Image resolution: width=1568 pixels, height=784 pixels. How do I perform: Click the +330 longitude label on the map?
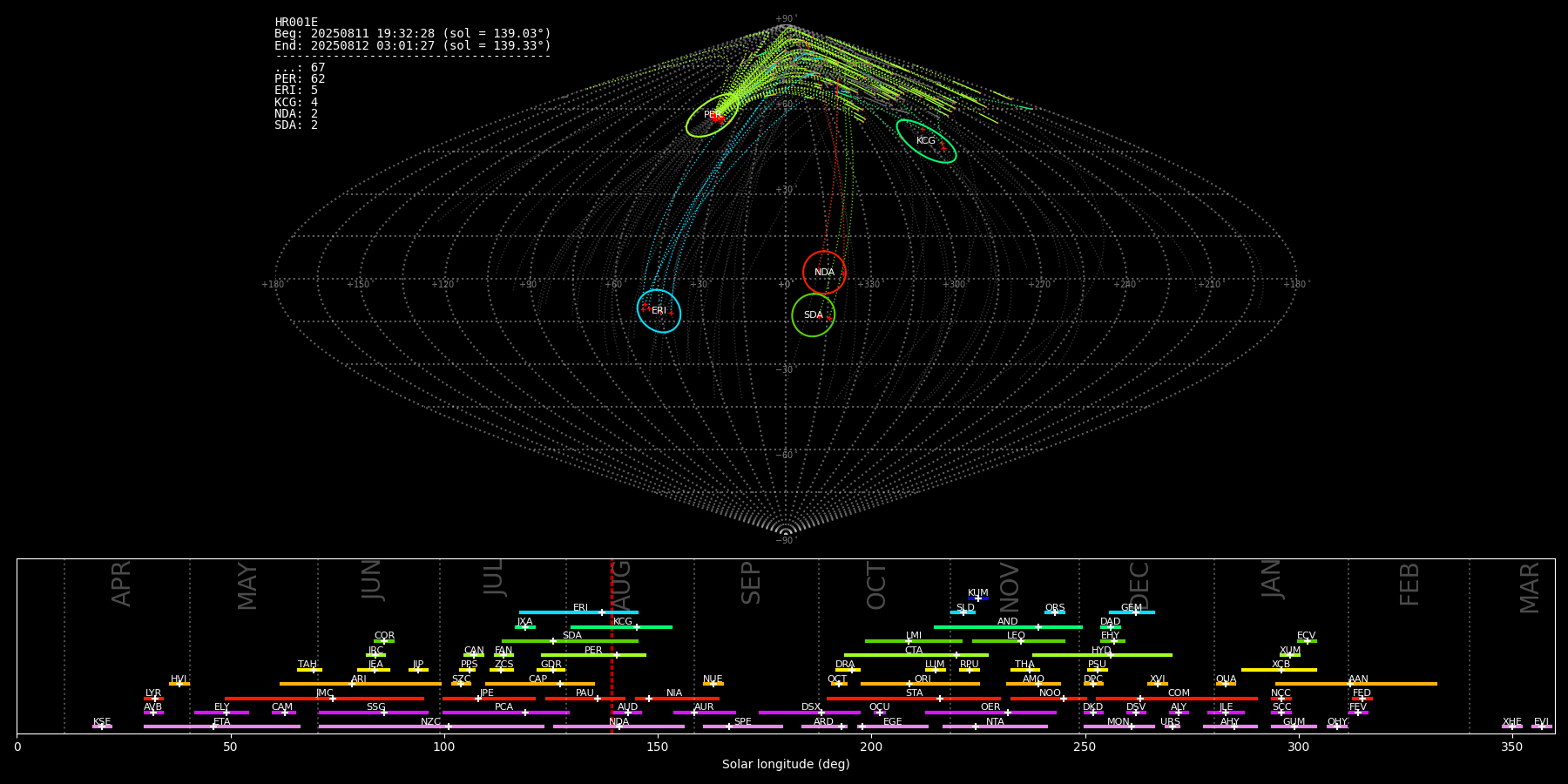pos(868,285)
